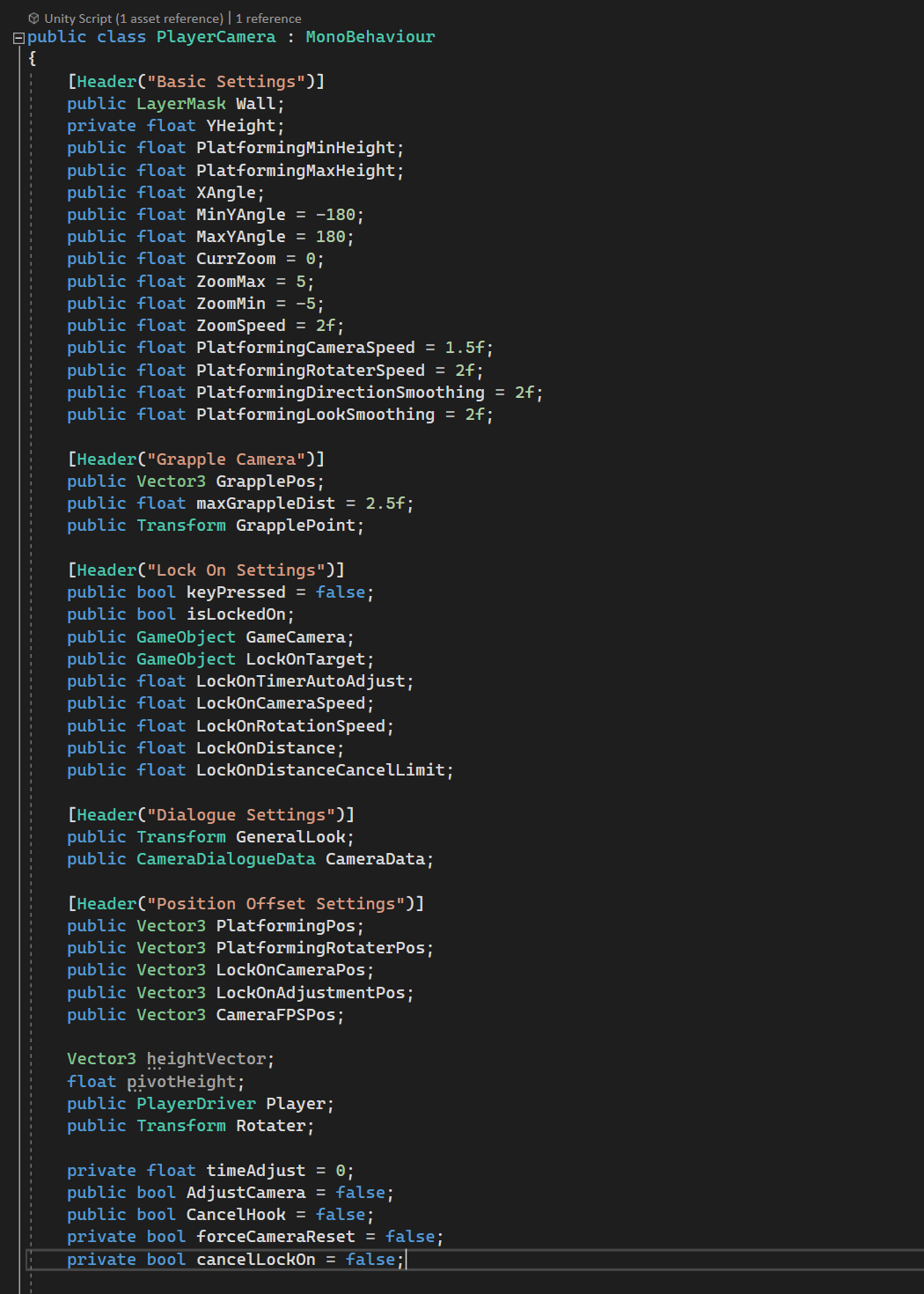Screen dimensions: 924x1294
Task: Click the "Basic Settings" header string
Action: click(226, 82)
